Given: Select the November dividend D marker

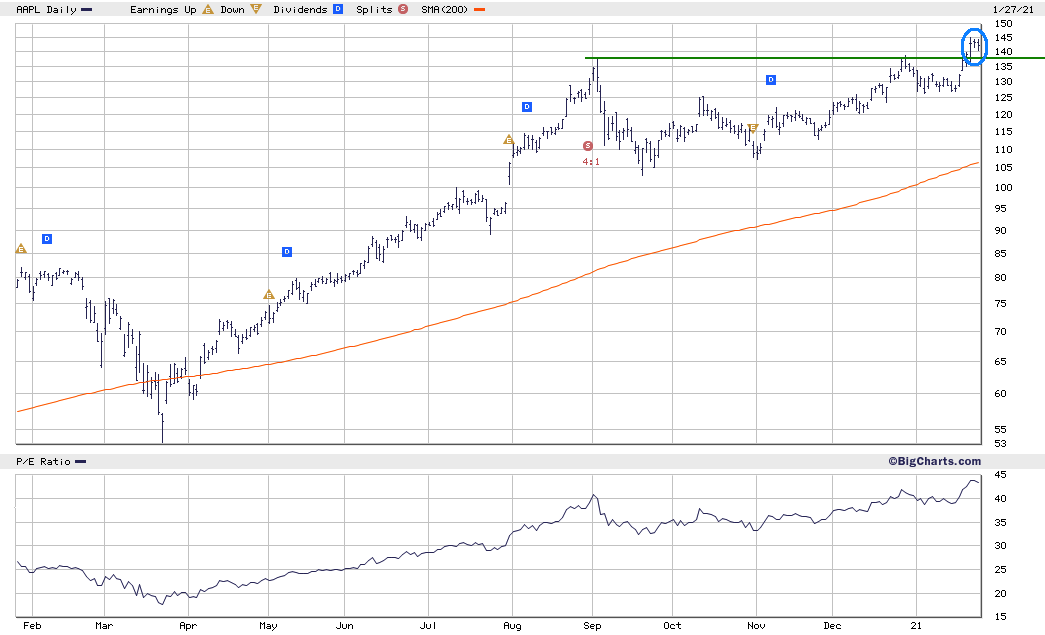Looking at the screenshot, I should pos(770,80).
